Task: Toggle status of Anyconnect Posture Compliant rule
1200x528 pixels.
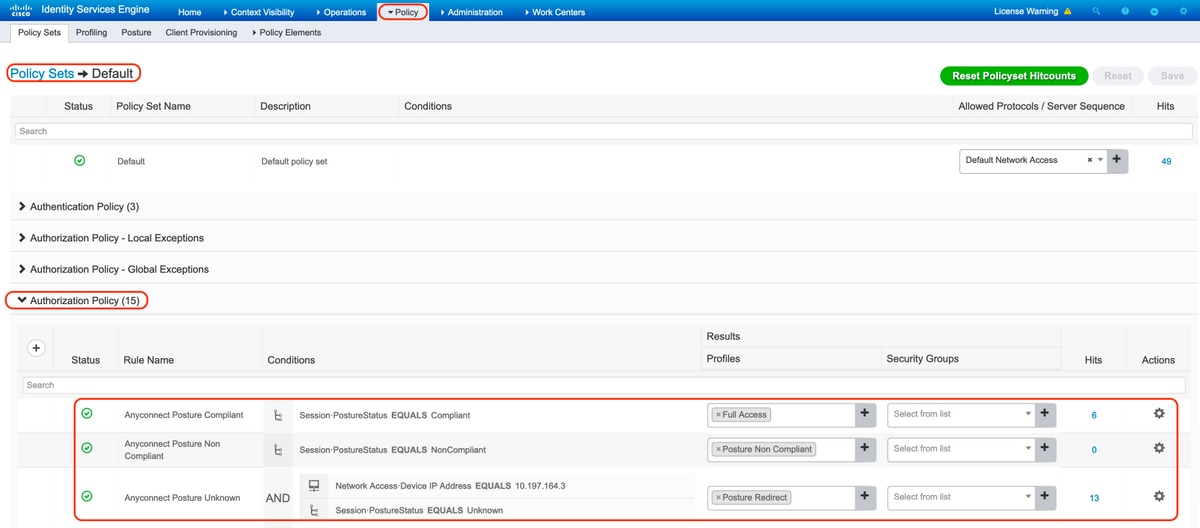Action: [87, 413]
